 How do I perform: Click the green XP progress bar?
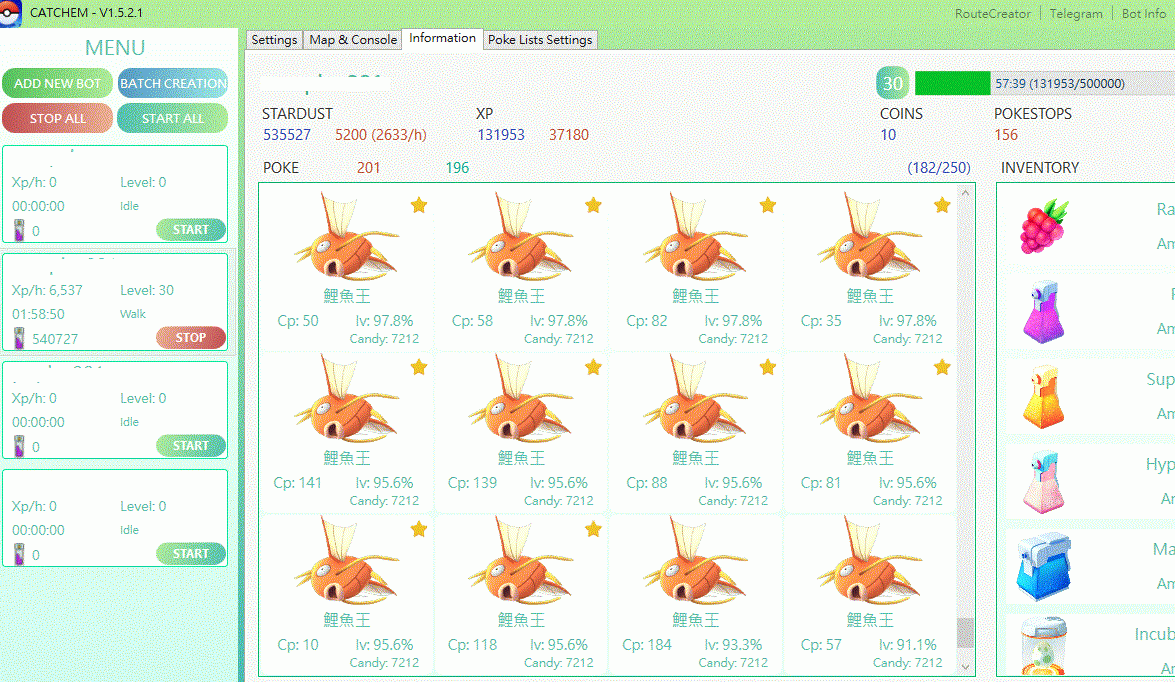click(x=952, y=84)
